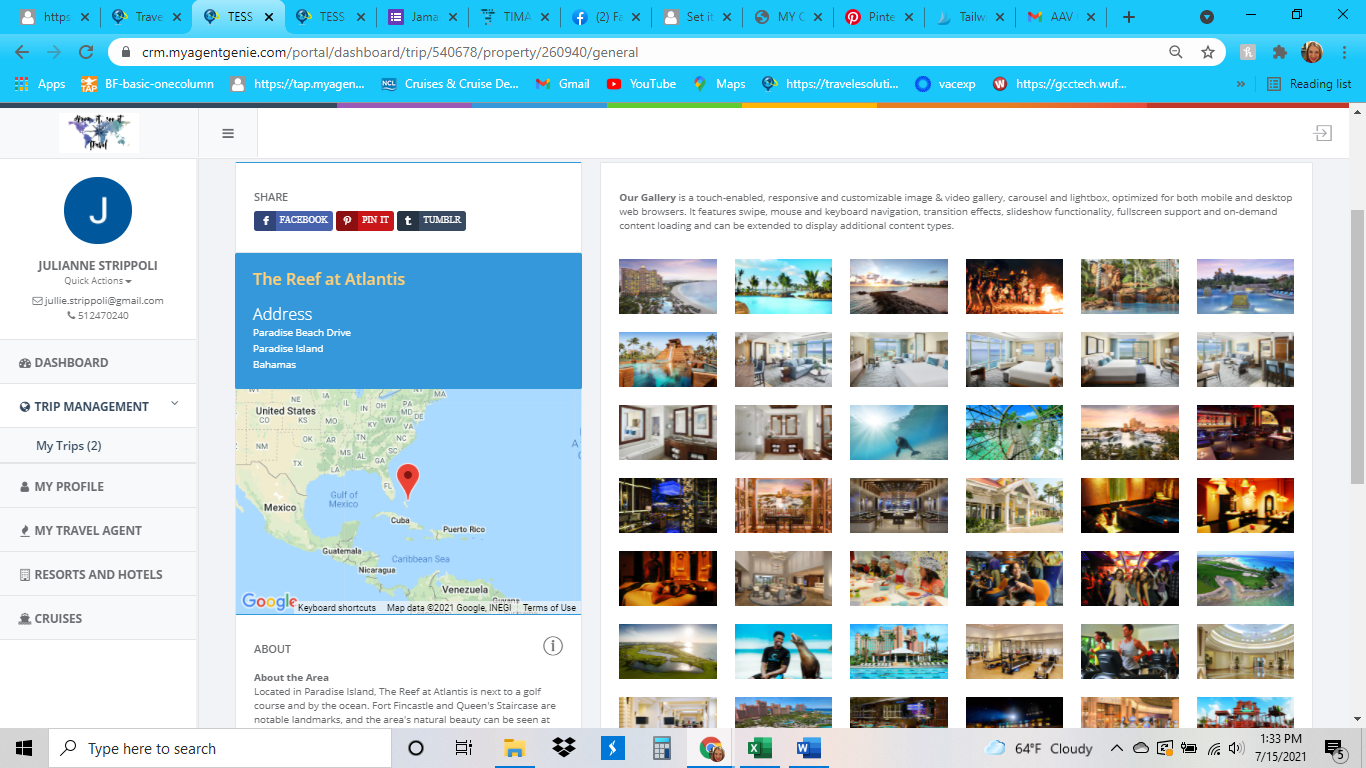Open man with sea lion thumbnail

click(x=783, y=651)
